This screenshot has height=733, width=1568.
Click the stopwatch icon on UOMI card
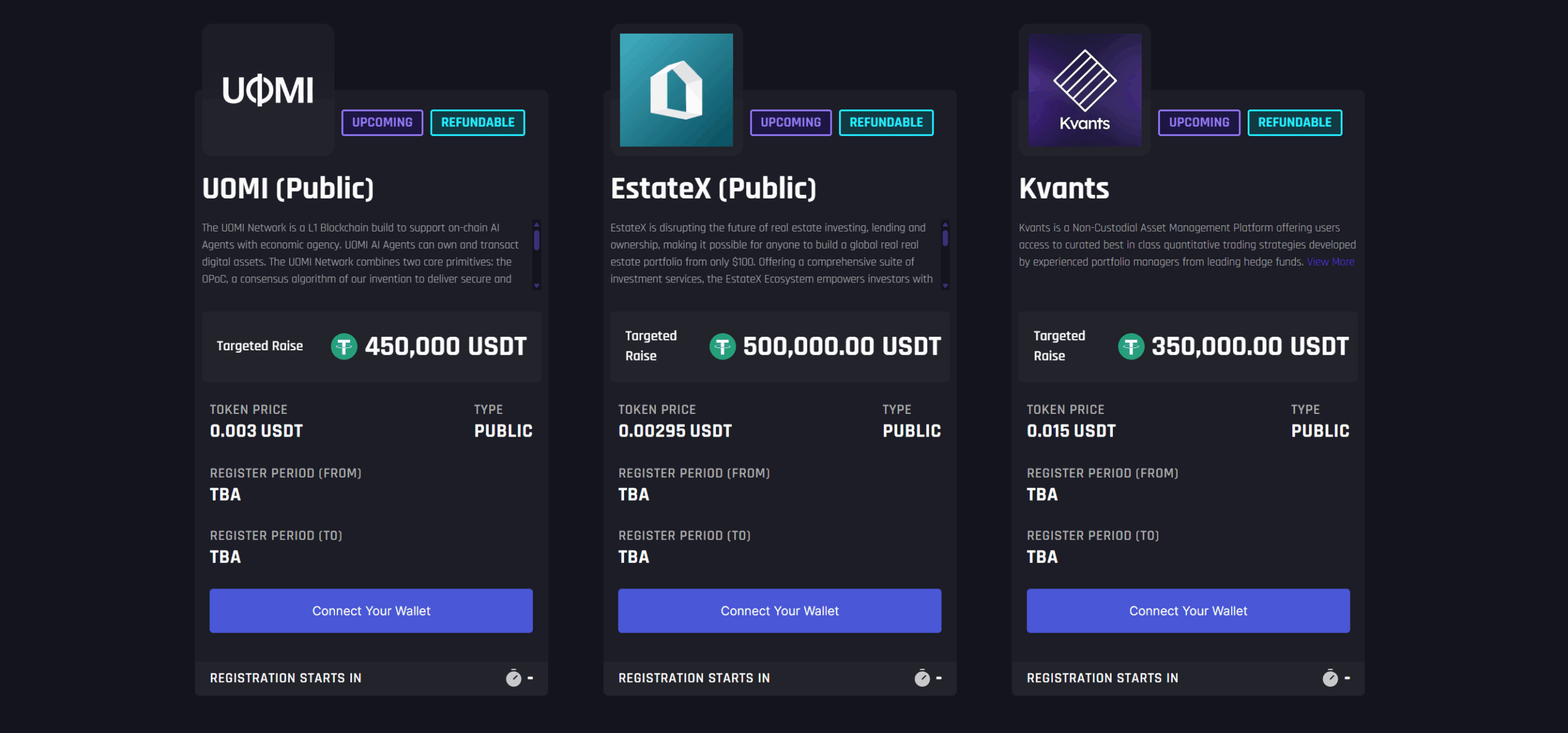point(513,678)
